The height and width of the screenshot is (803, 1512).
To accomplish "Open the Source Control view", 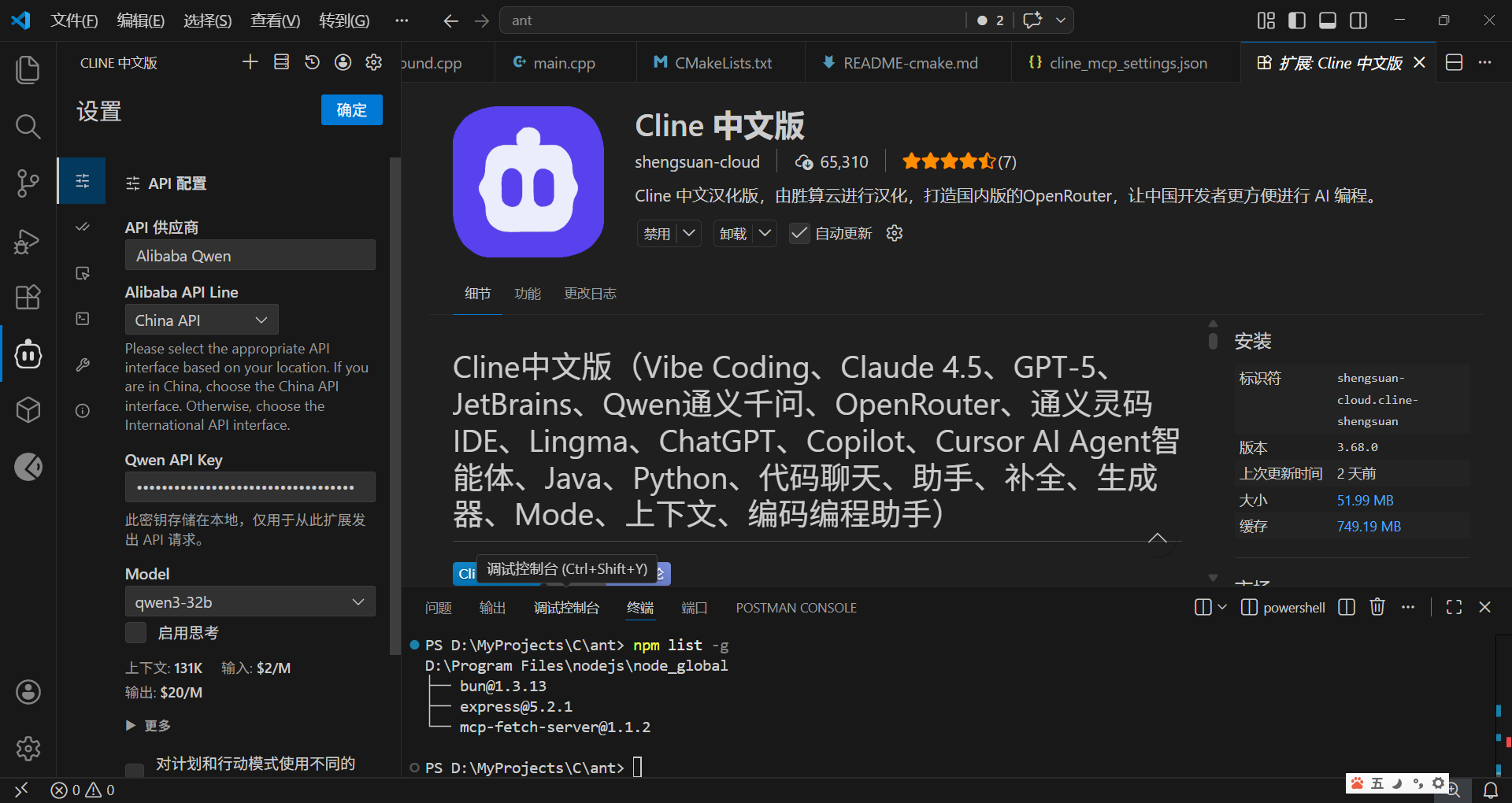I will coord(28,183).
